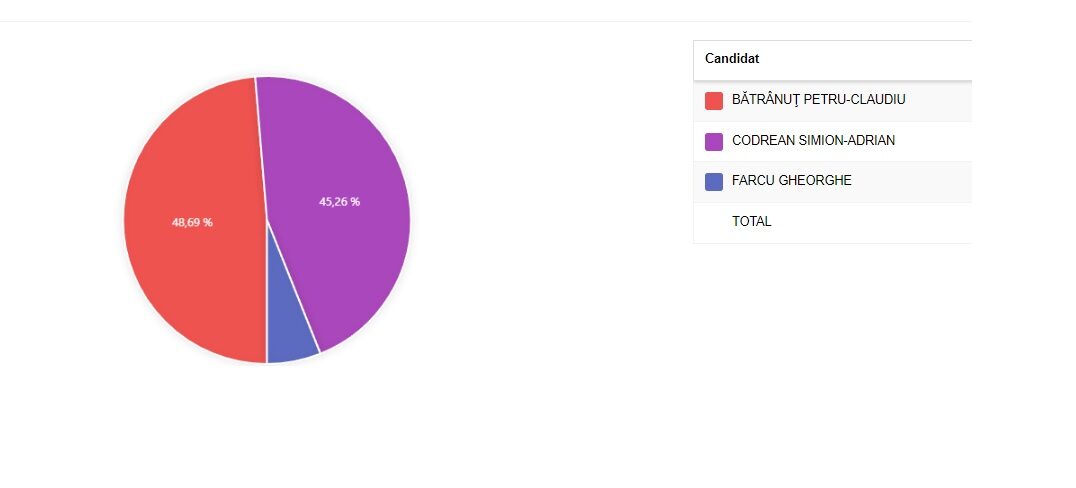Screen dimensions: 1076x488
Task: Click the white divider between blue and purple slices
Action: (x=293, y=287)
